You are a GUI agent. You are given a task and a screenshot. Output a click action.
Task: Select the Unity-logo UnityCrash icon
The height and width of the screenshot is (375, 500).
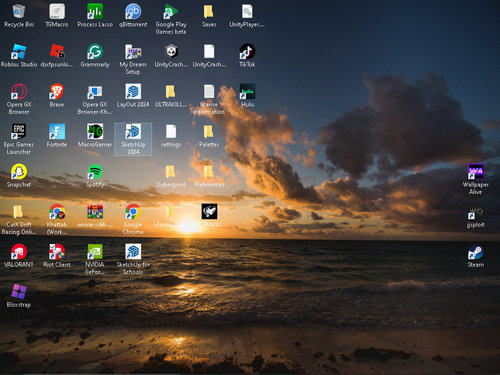[171, 52]
